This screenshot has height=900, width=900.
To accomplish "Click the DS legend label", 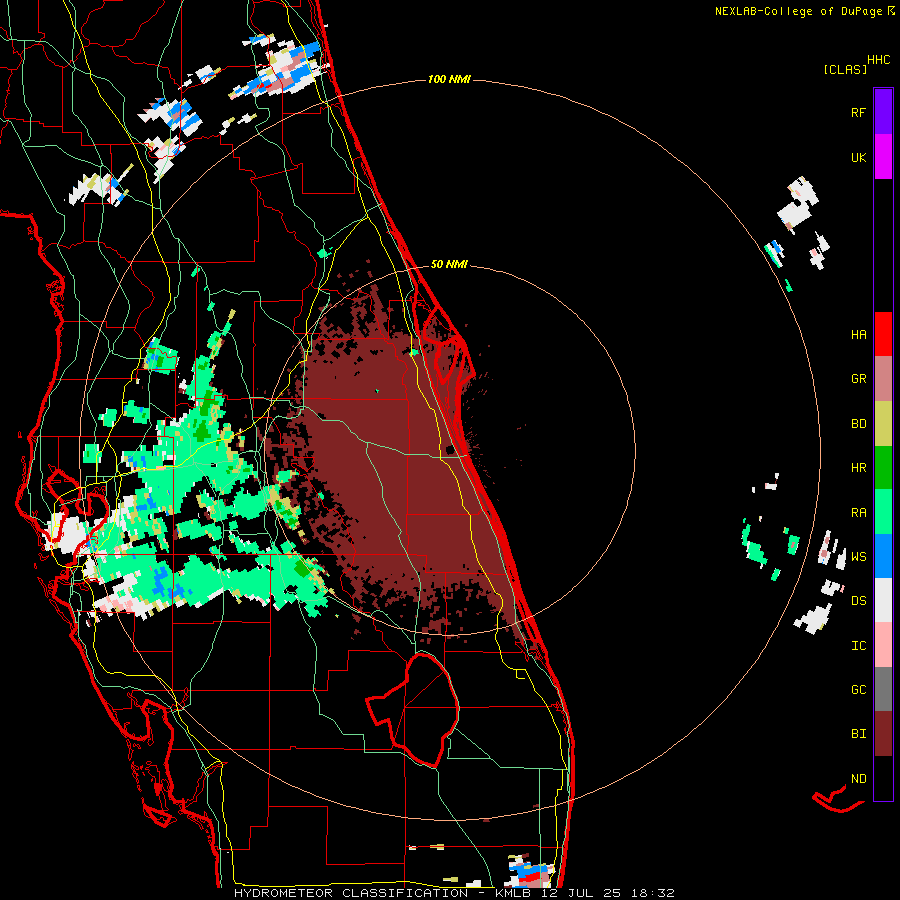I will (858, 601).
